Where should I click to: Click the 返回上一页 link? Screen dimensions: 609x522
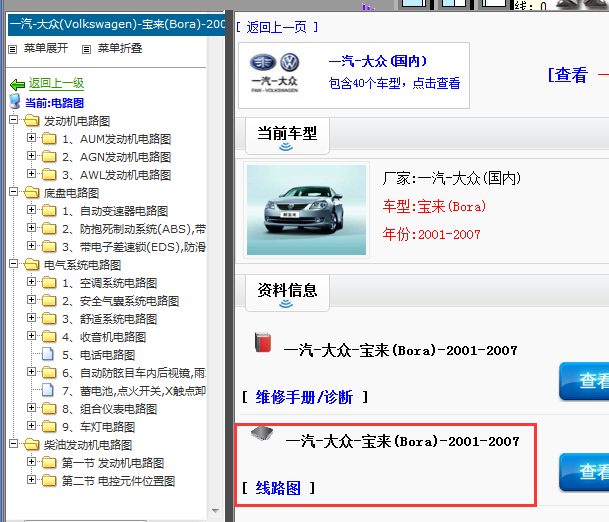[x=276, y=27]
